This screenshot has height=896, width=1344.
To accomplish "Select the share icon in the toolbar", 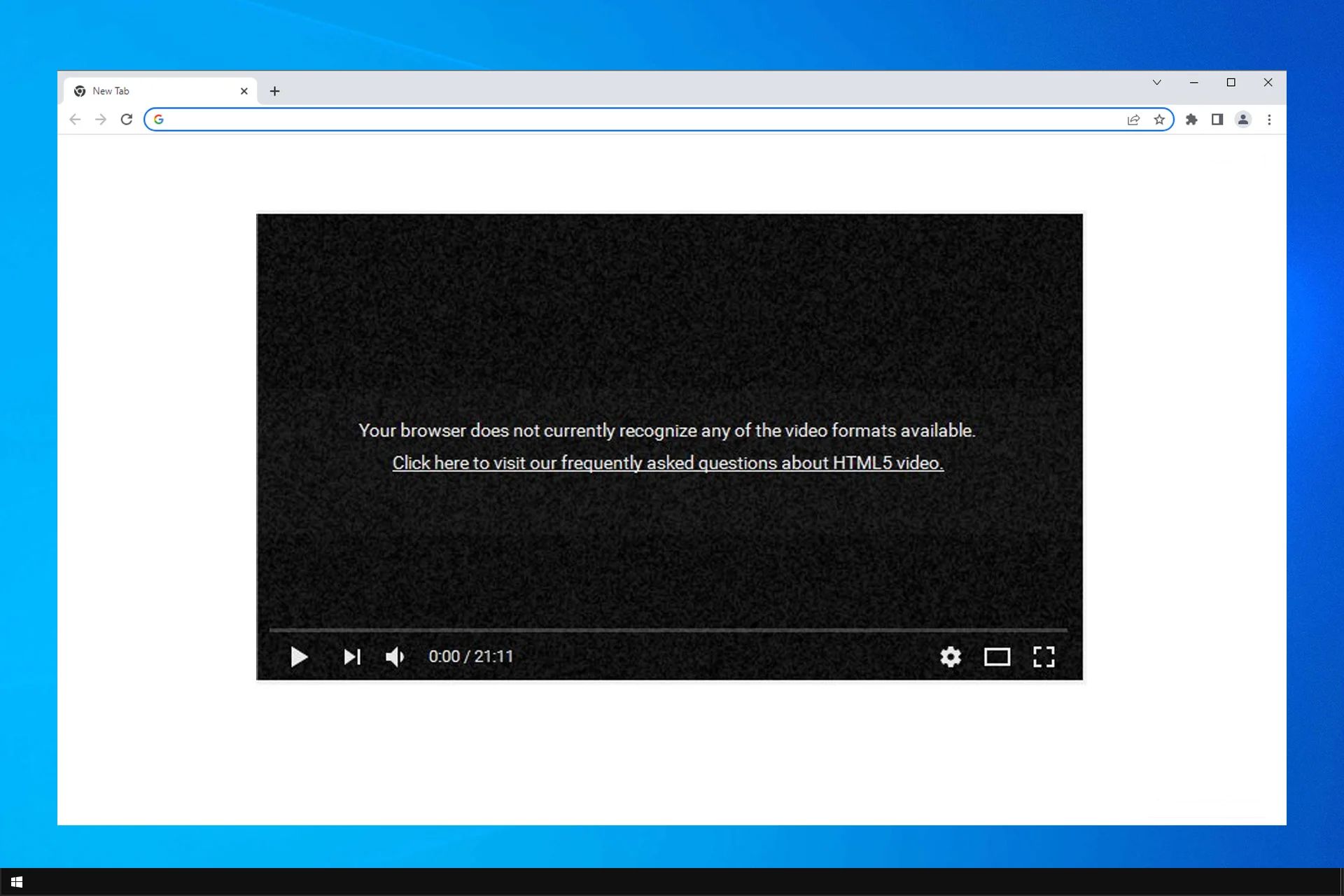I will [x=1133, y=119].
